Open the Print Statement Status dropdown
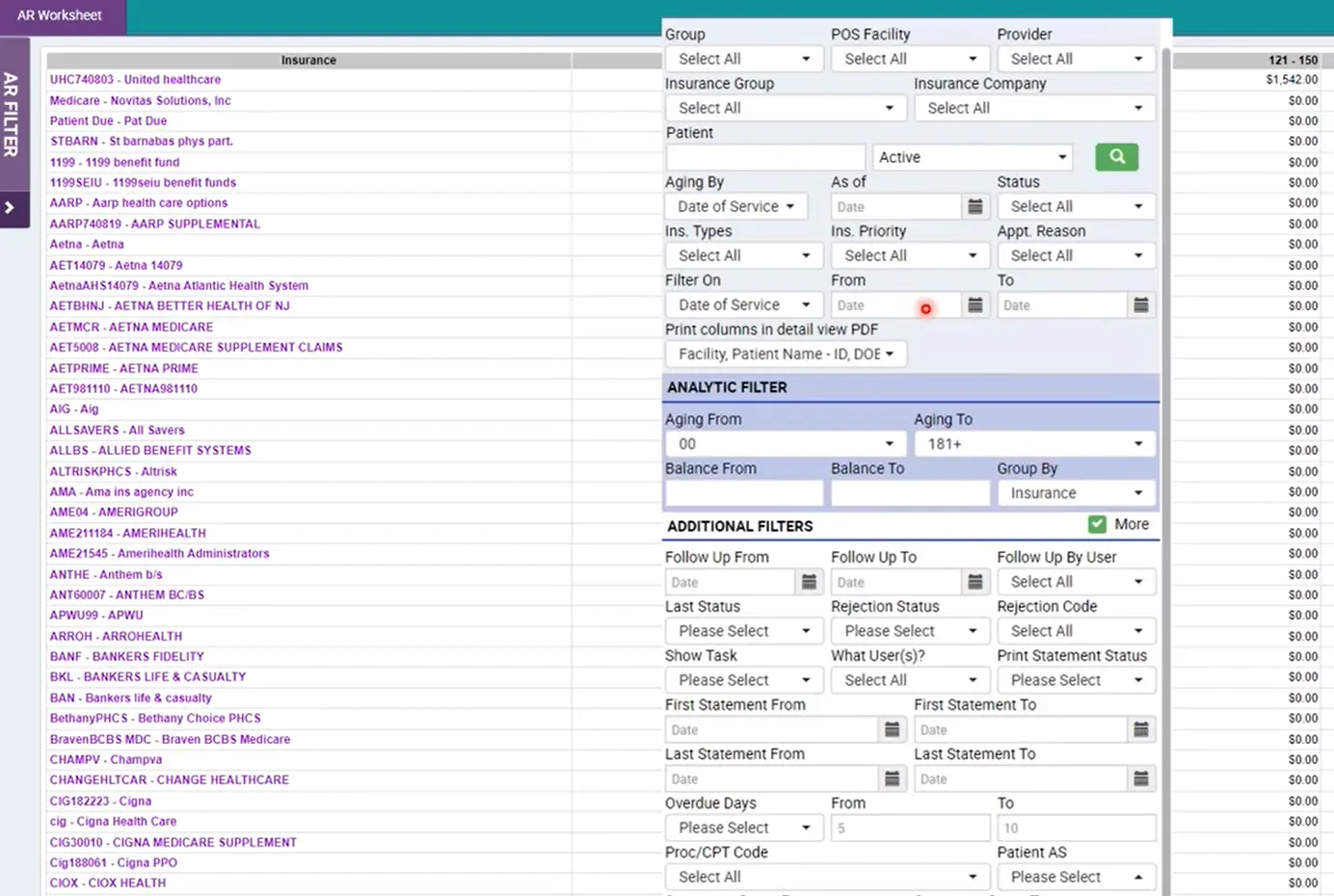 [x=1077, y=680]
